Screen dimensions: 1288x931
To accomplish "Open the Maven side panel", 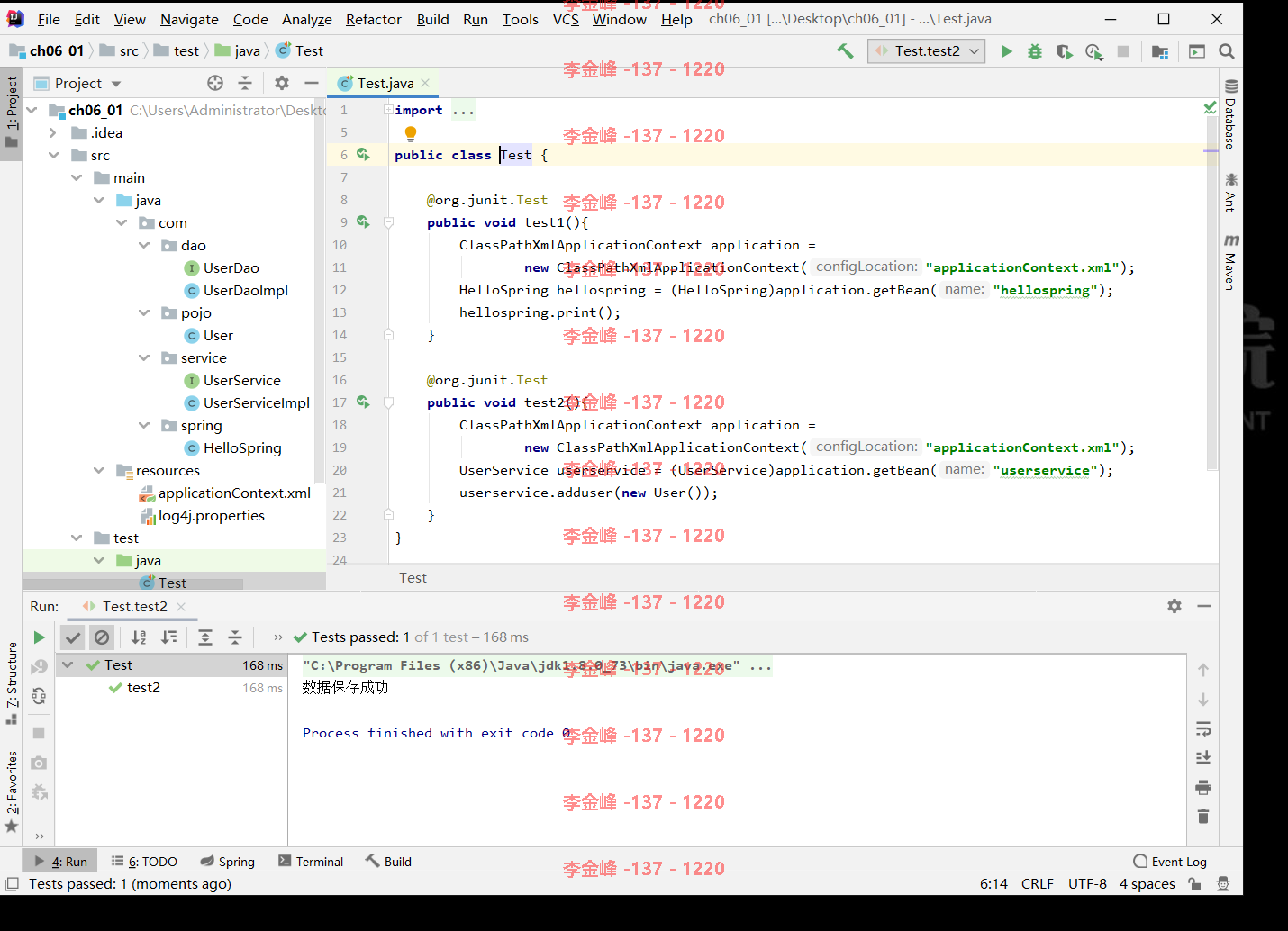I will 1231,262.
